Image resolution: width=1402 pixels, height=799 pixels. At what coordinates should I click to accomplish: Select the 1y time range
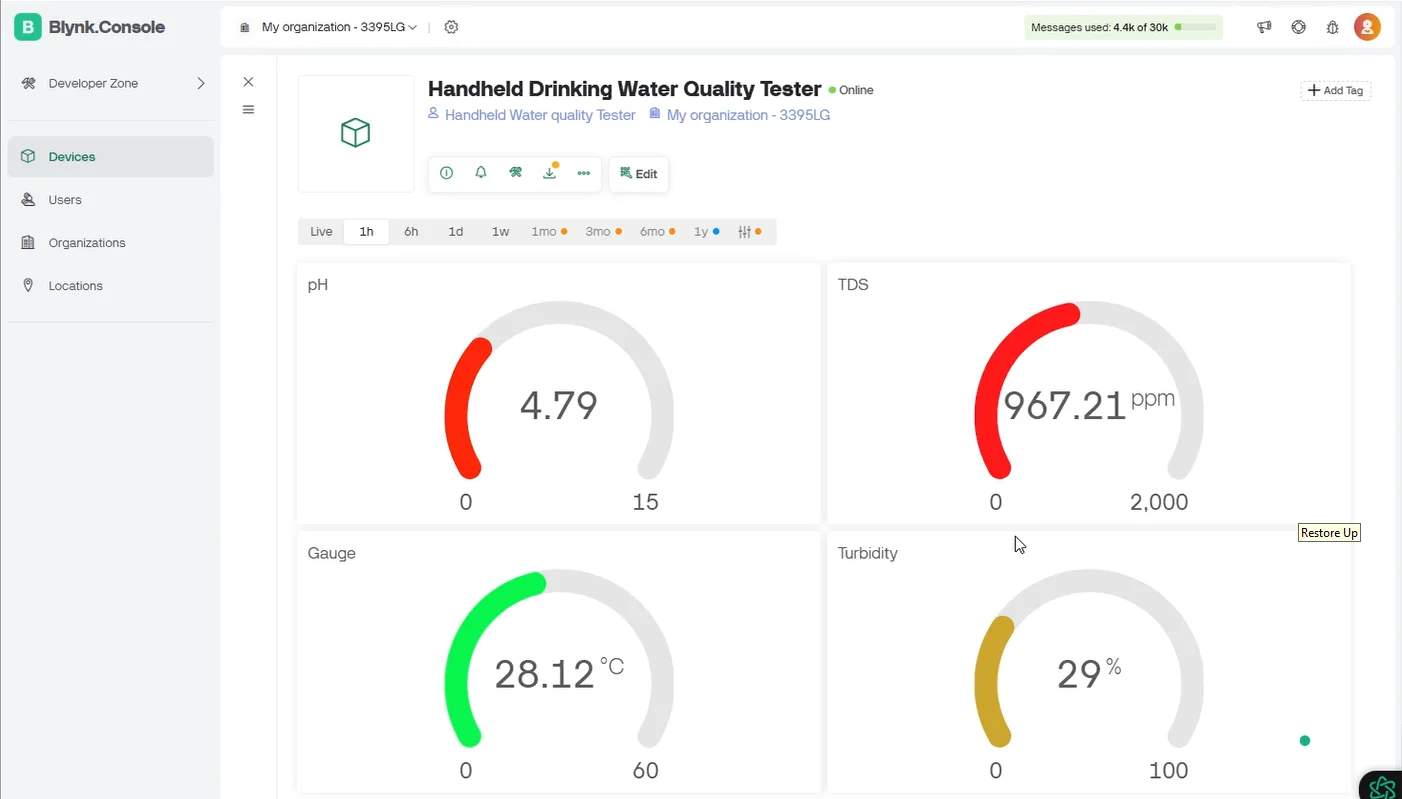[x=707, y=232]
